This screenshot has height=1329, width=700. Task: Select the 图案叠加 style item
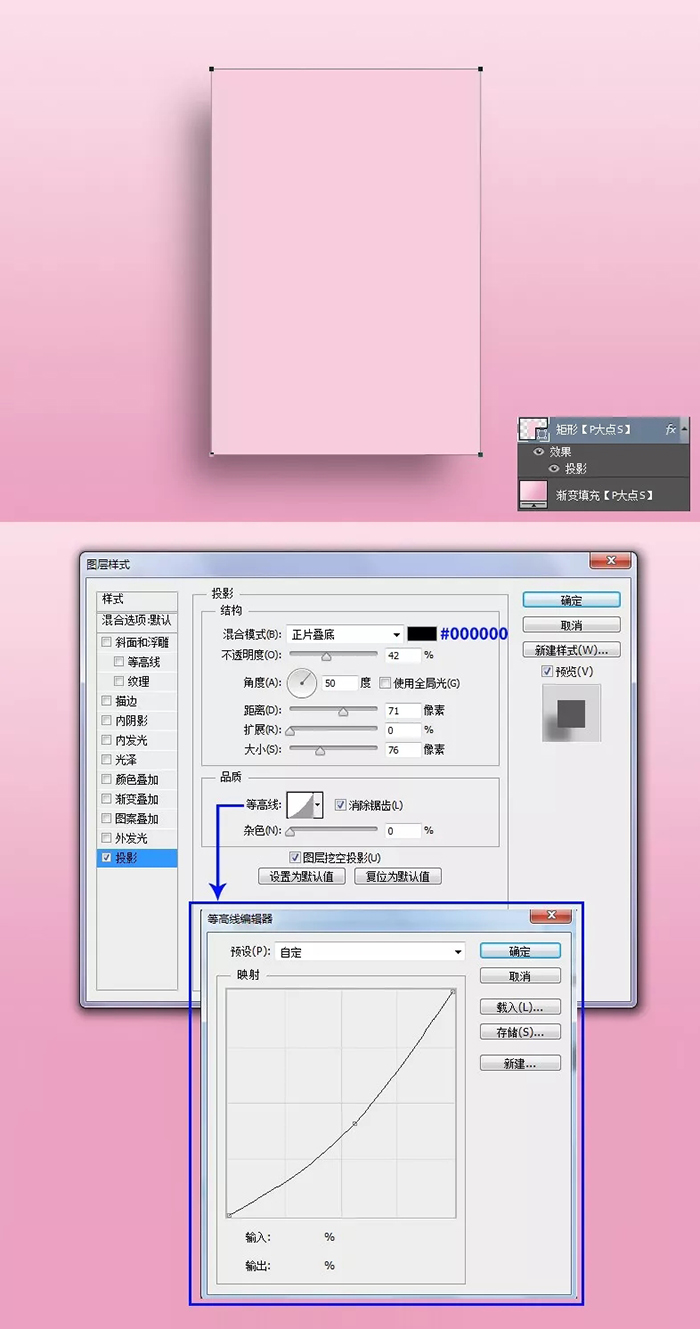pos(137,819)
